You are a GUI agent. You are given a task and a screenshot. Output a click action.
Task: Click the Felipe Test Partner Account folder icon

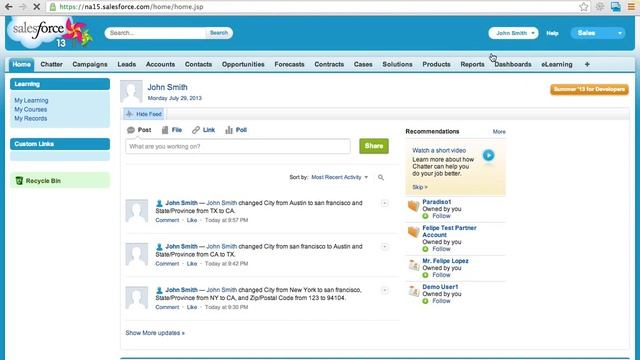[413, 232]
